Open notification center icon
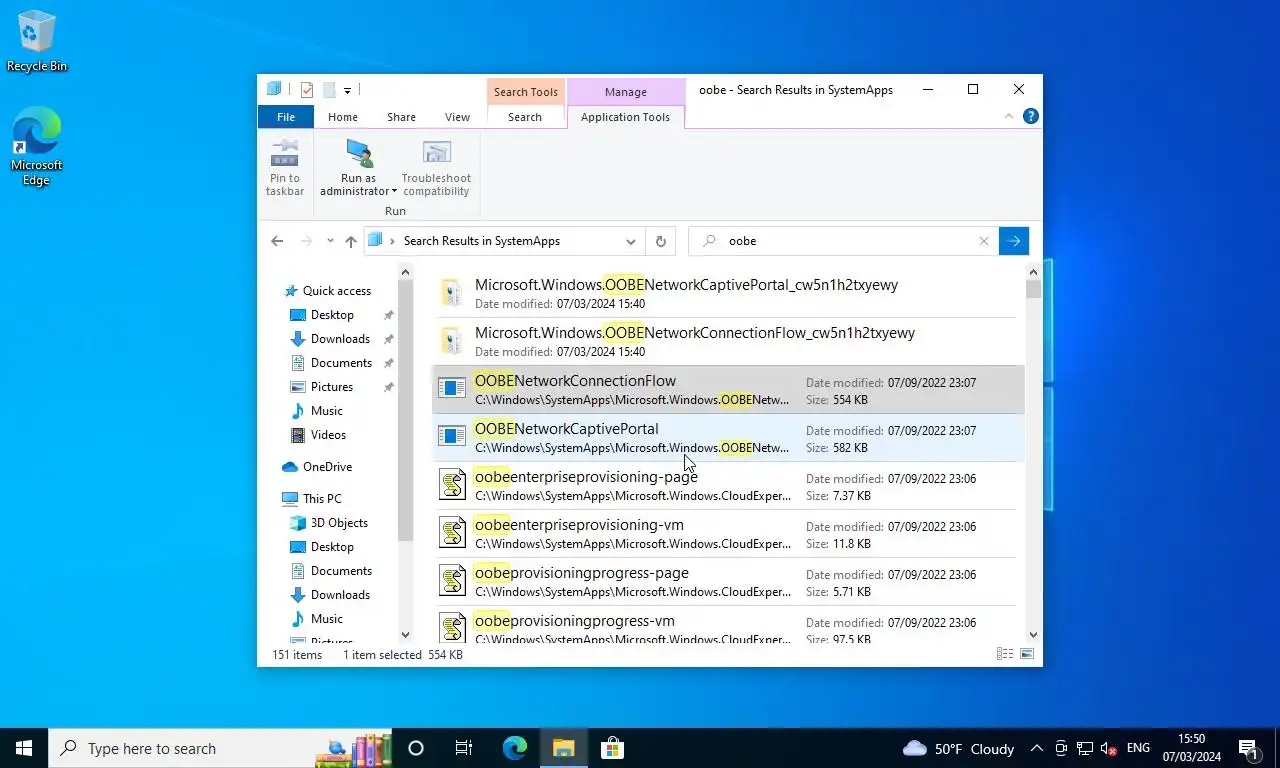Viewport: 1280px width, 768px height. point(1249,748)
